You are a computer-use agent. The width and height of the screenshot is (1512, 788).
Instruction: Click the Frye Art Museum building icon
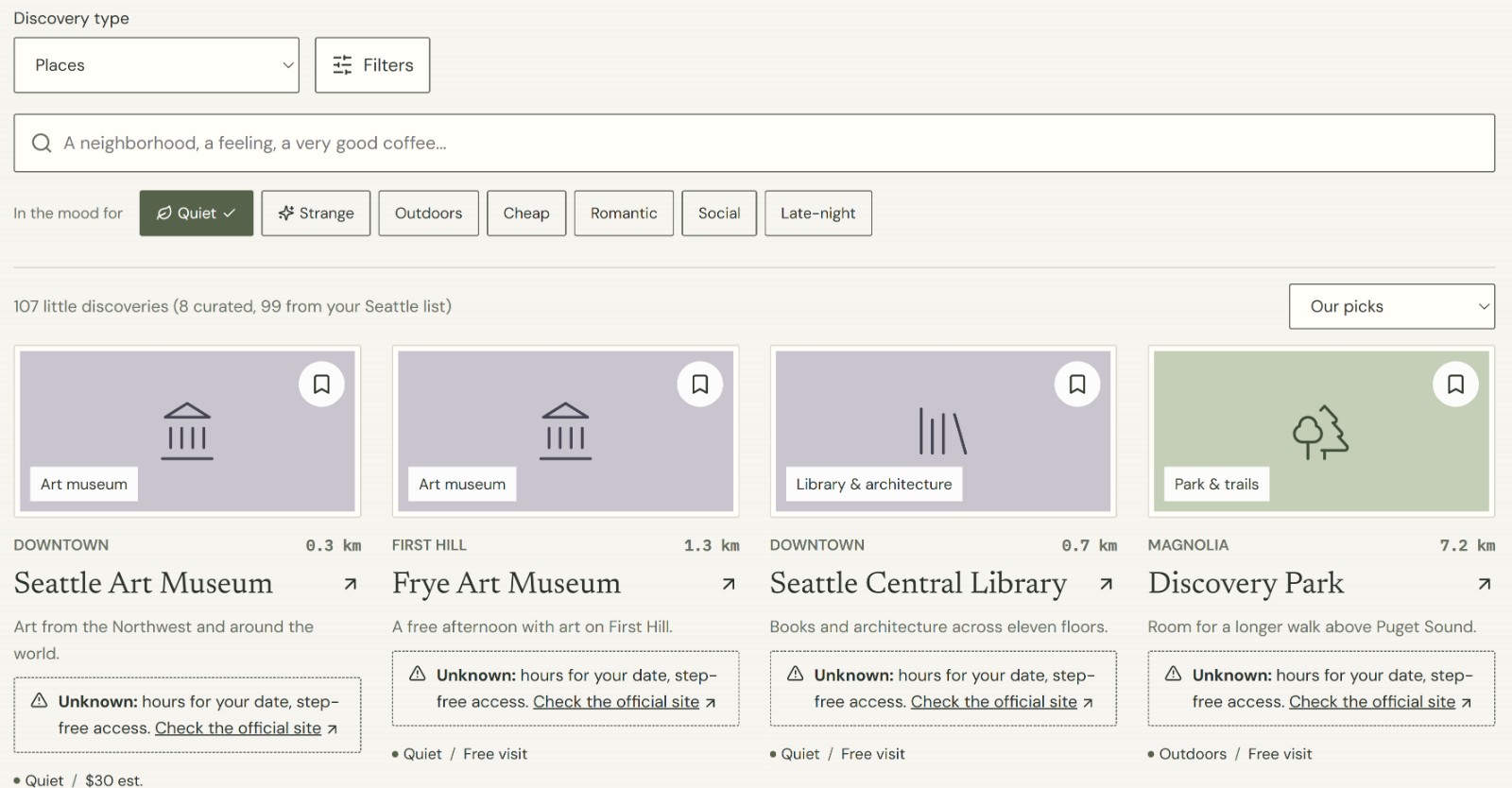(x=565, y=432)
